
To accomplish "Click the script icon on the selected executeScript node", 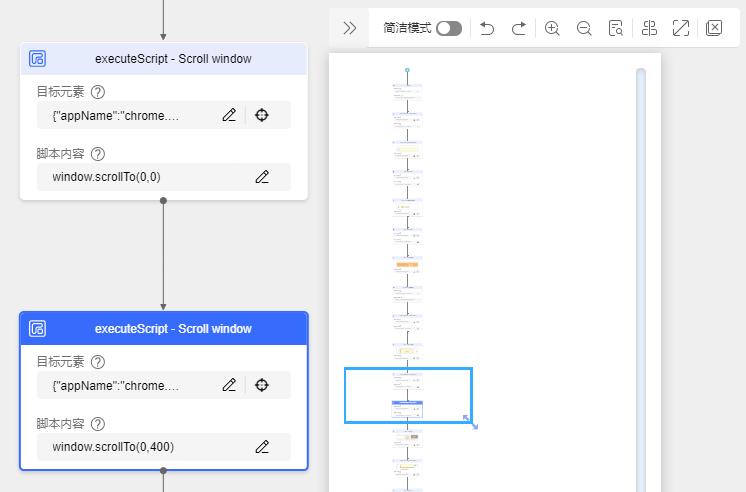I will (38, 328).
